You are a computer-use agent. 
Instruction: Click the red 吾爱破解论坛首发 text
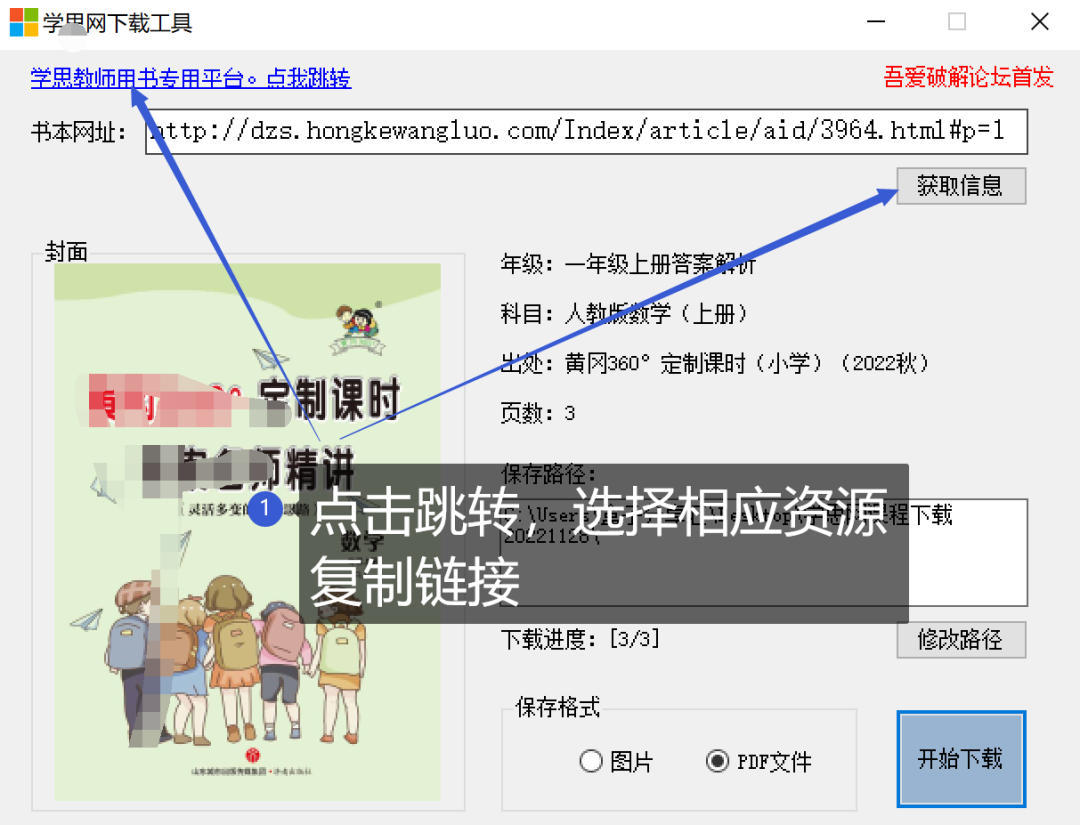pos(968,77)
